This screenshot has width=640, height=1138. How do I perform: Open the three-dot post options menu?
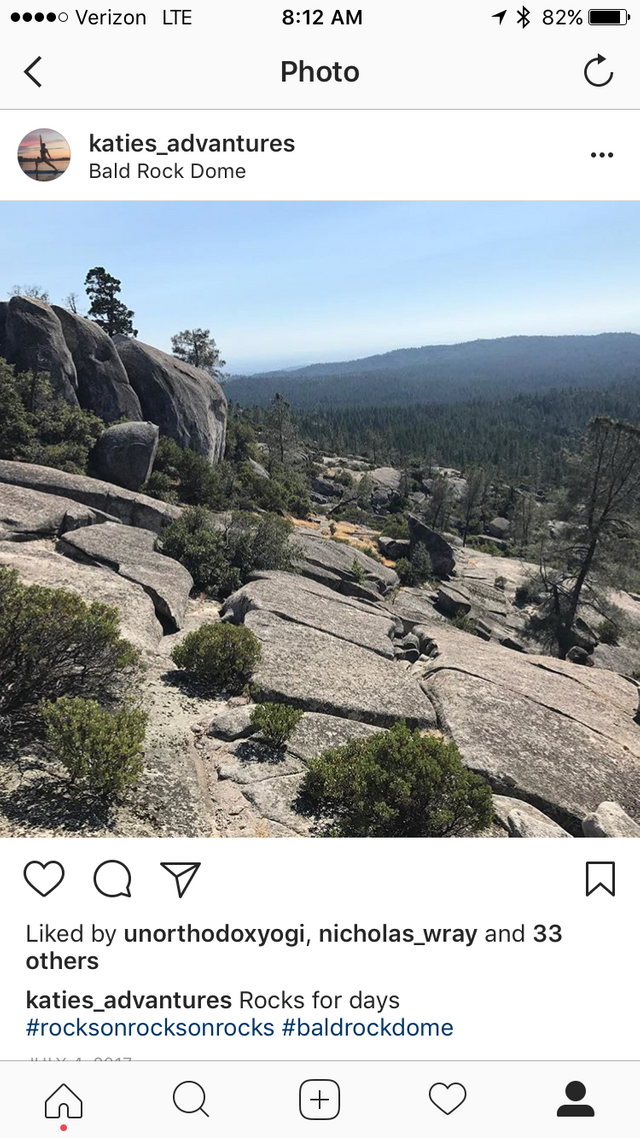coord(602,155)
